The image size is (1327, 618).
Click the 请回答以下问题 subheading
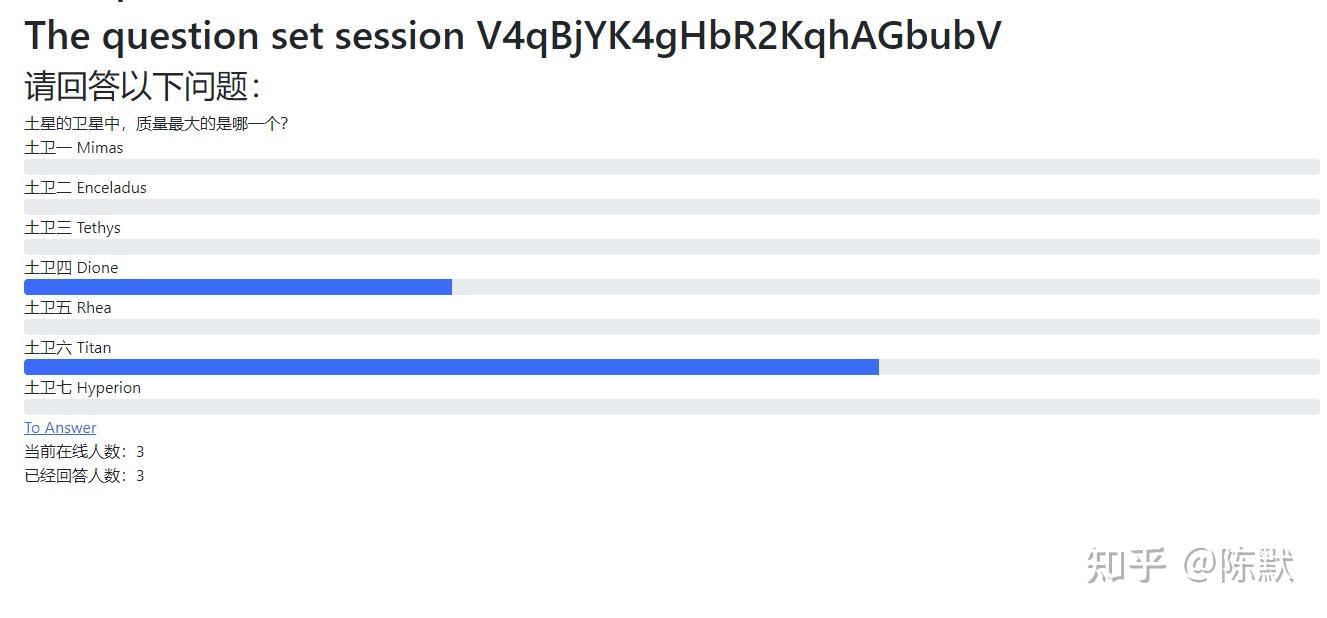click(142, 86)
